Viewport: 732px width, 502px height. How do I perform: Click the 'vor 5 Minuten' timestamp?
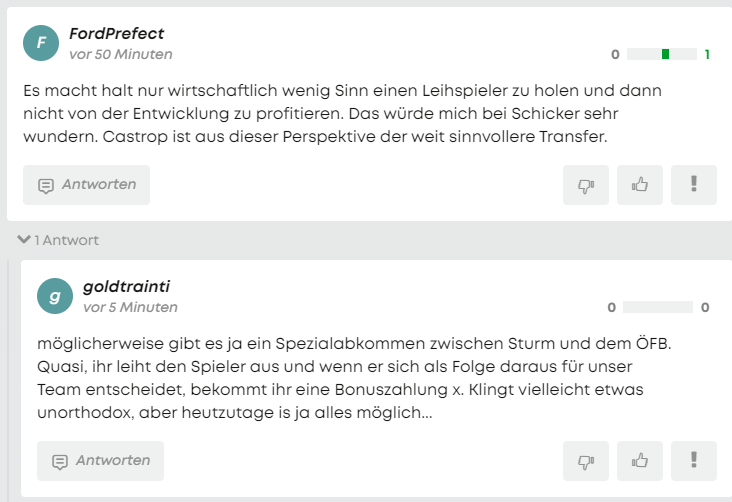tap(130, 307)
